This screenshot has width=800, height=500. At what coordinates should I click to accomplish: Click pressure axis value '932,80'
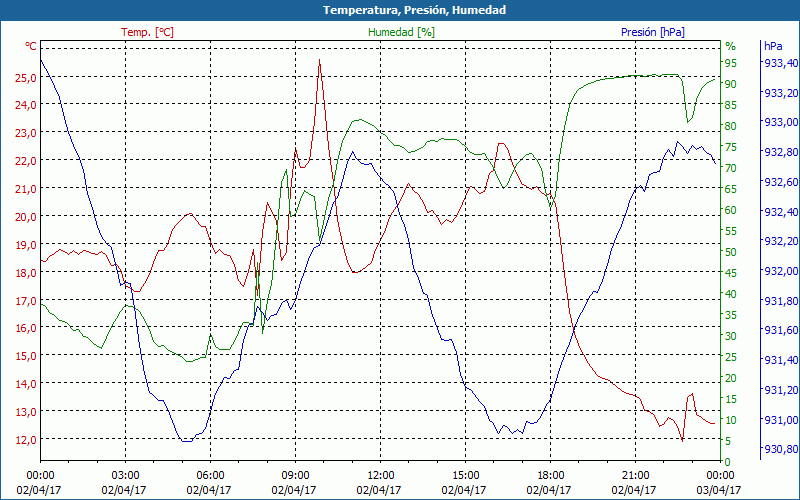click(x=781, y=152)
